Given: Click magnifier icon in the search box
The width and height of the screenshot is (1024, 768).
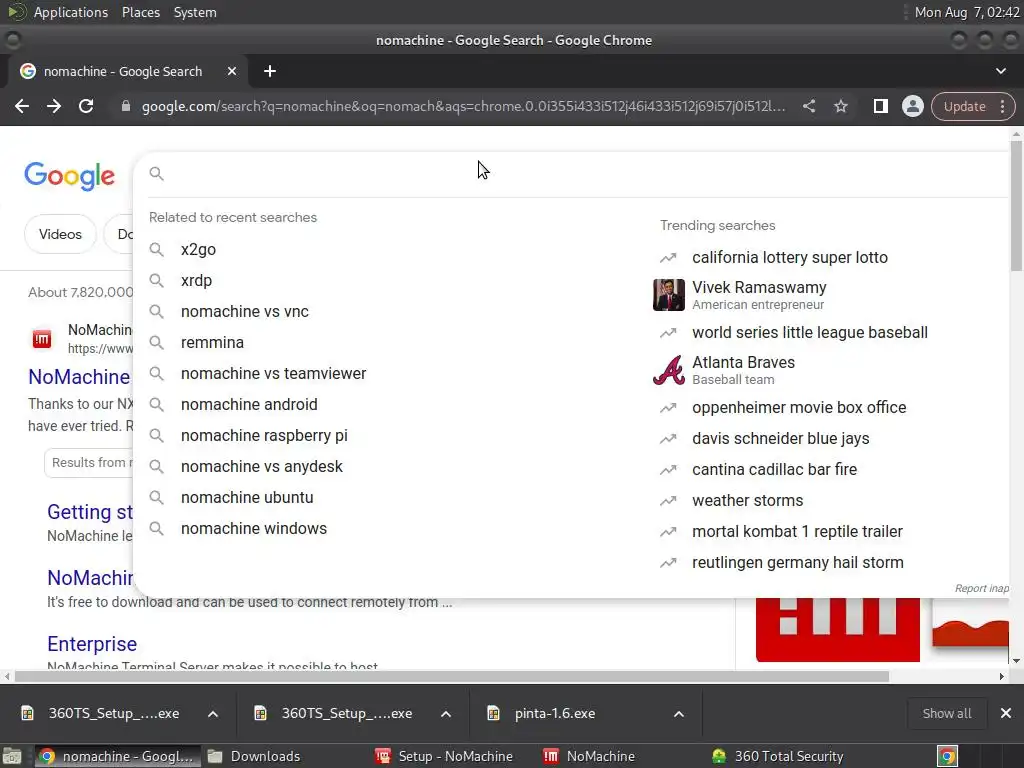Looking at the screenshot, I should click(156, 174).
